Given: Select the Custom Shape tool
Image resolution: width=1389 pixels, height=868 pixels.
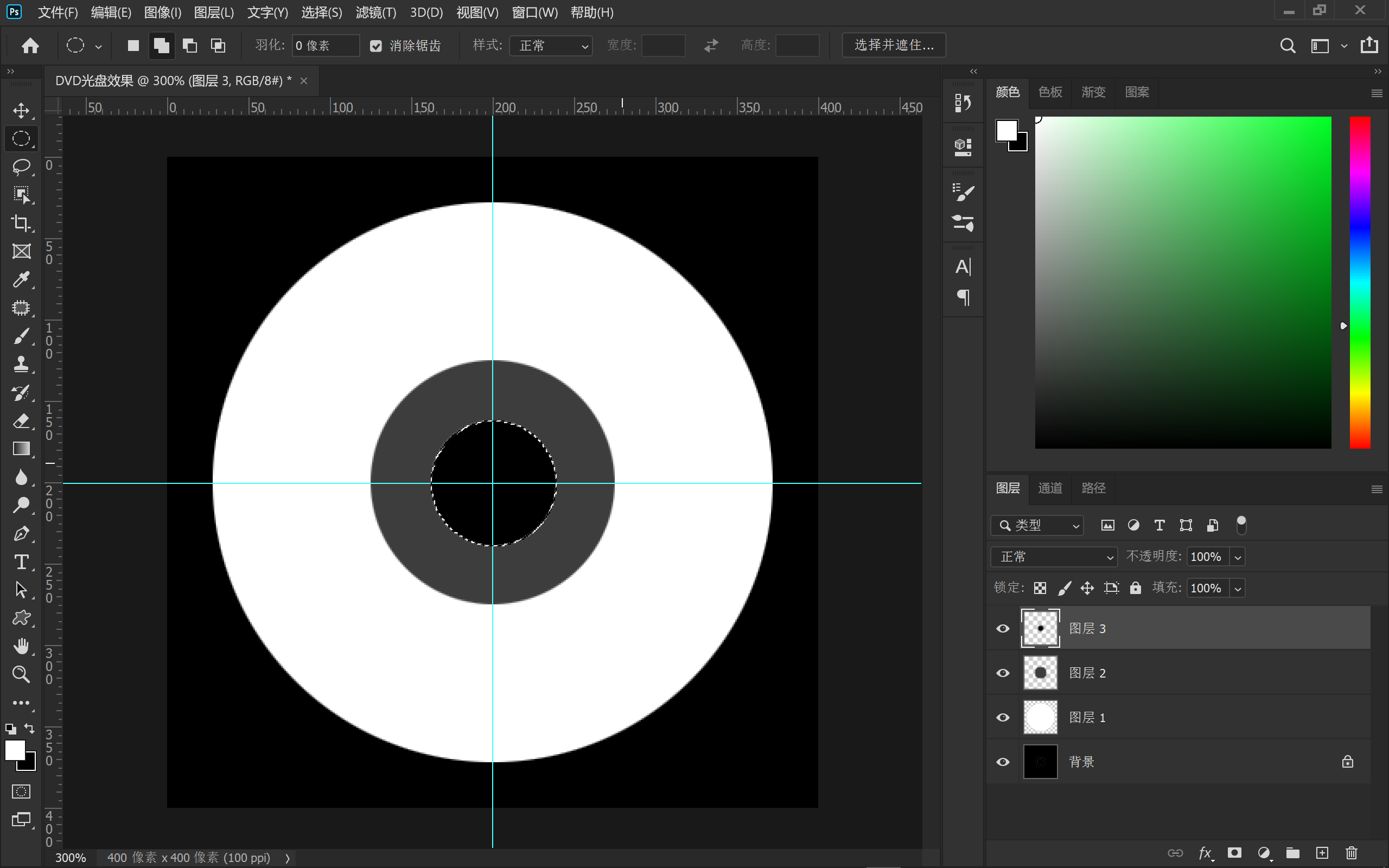Looking at the screenshot, I should point(21,618).
